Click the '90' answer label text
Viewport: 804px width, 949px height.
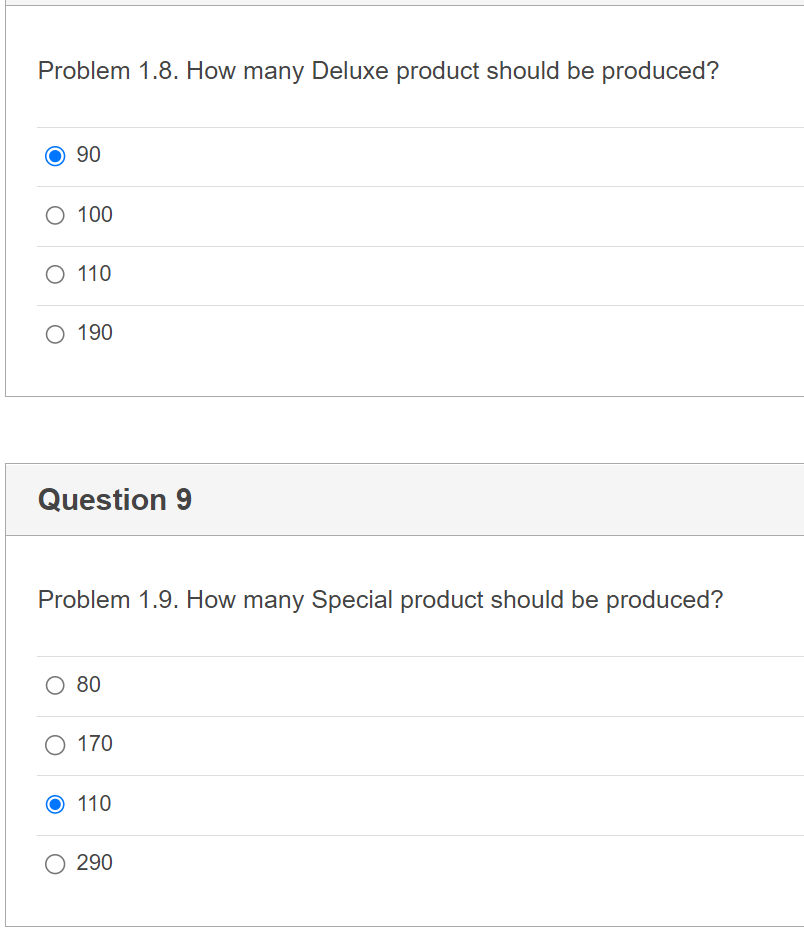click(x=89, y=155)
